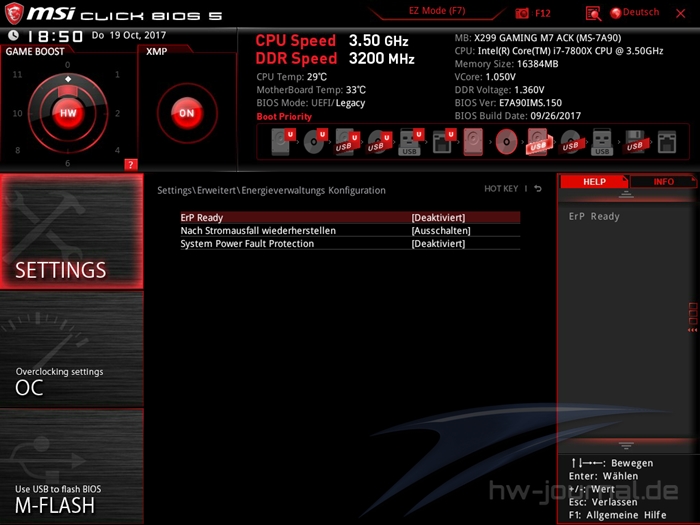This screenshot has width=700, height=525.
Task: Click the legacy USB CD/DVD boot icon
Action: 571,142
